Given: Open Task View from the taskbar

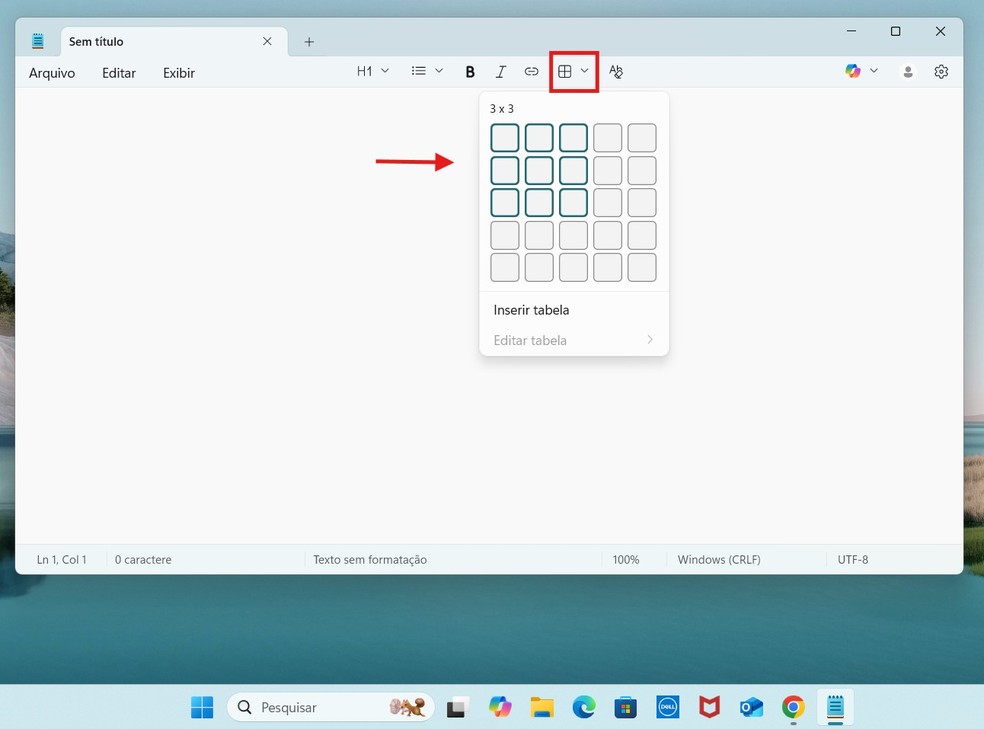Looking at the screenshot, I should click(x=458, y=707).
